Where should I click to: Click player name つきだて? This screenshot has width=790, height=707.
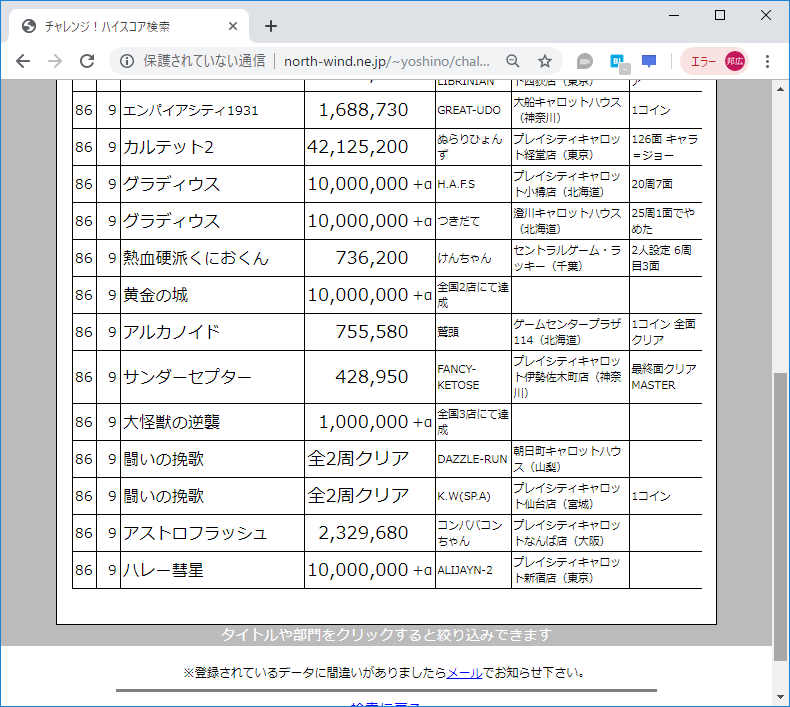click(458, 221)
